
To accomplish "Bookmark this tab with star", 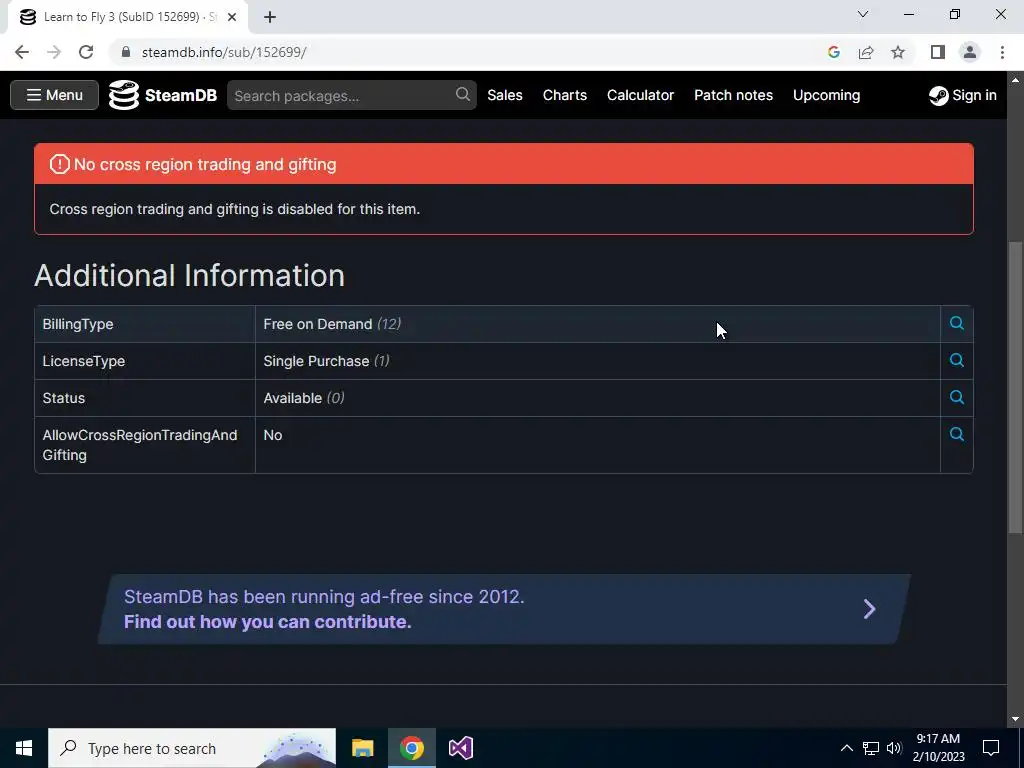I will click(898, 52).
